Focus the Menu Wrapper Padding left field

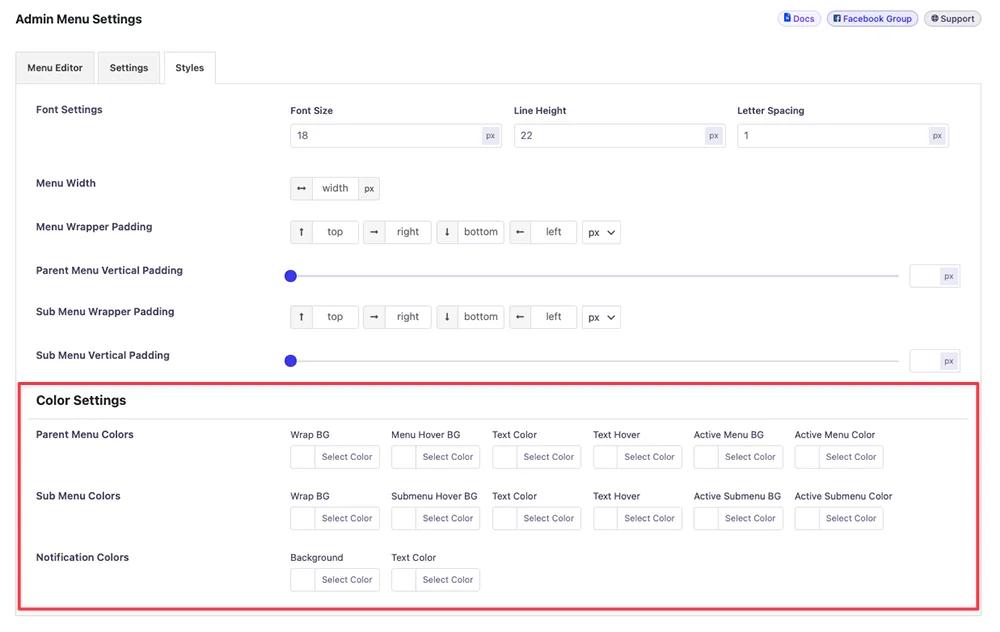(554, 232)
